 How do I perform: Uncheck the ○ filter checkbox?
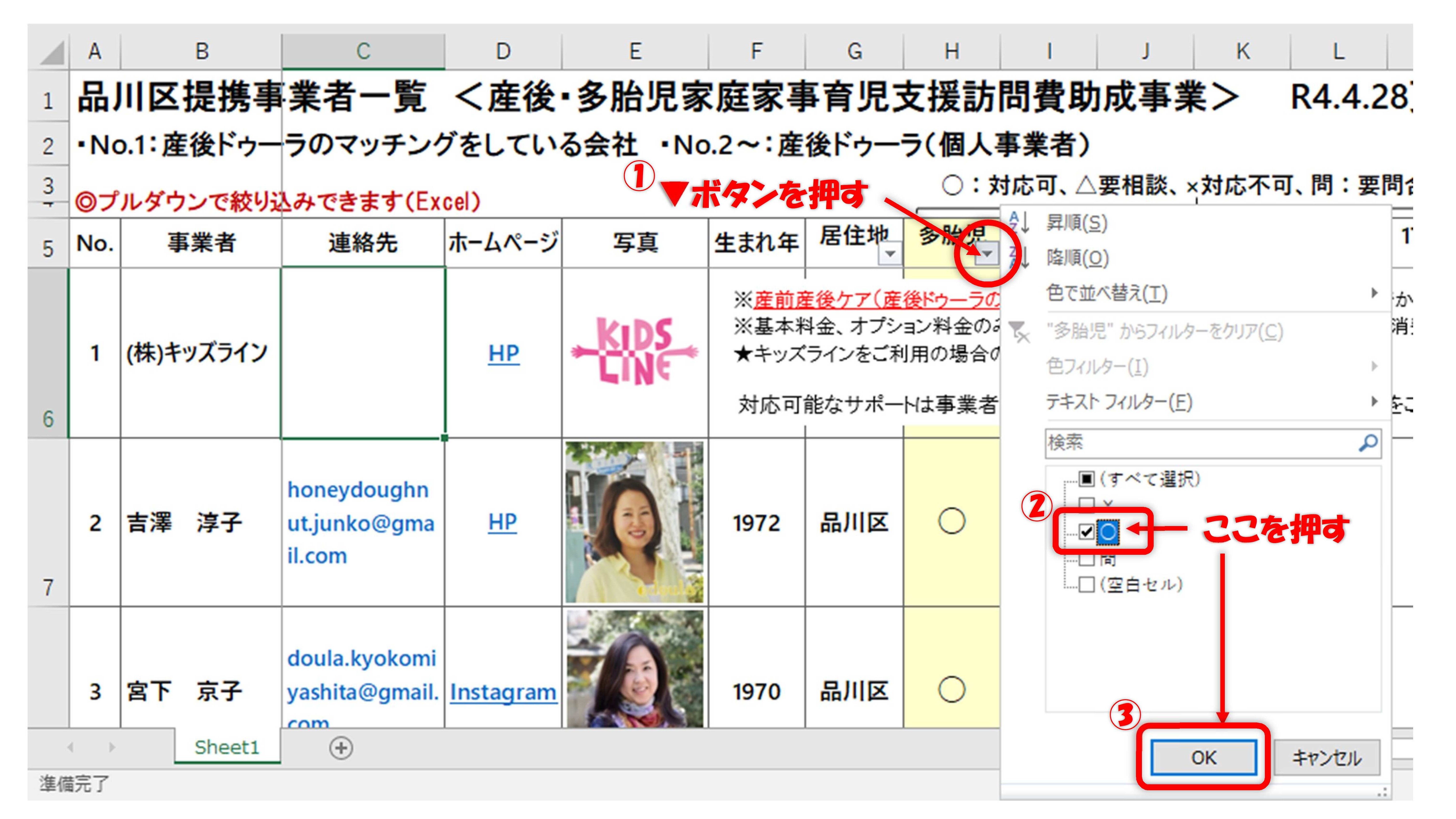[x=1086, y=531]
